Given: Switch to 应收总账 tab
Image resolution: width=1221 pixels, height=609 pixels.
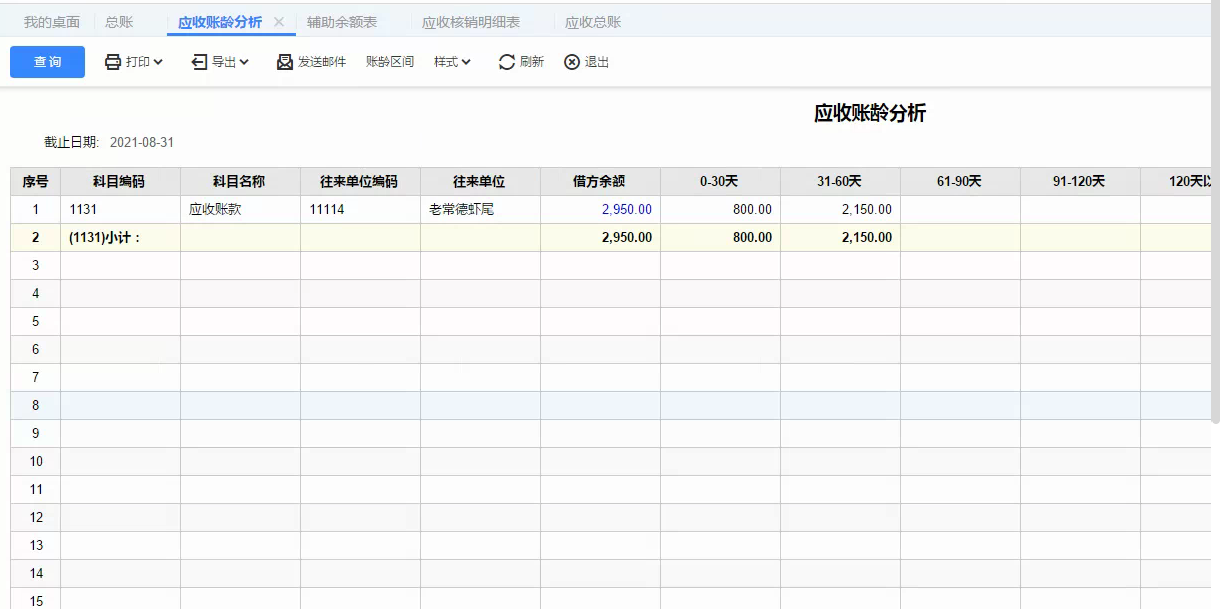Looking at the screenshot, I should [x=593, y=22].
